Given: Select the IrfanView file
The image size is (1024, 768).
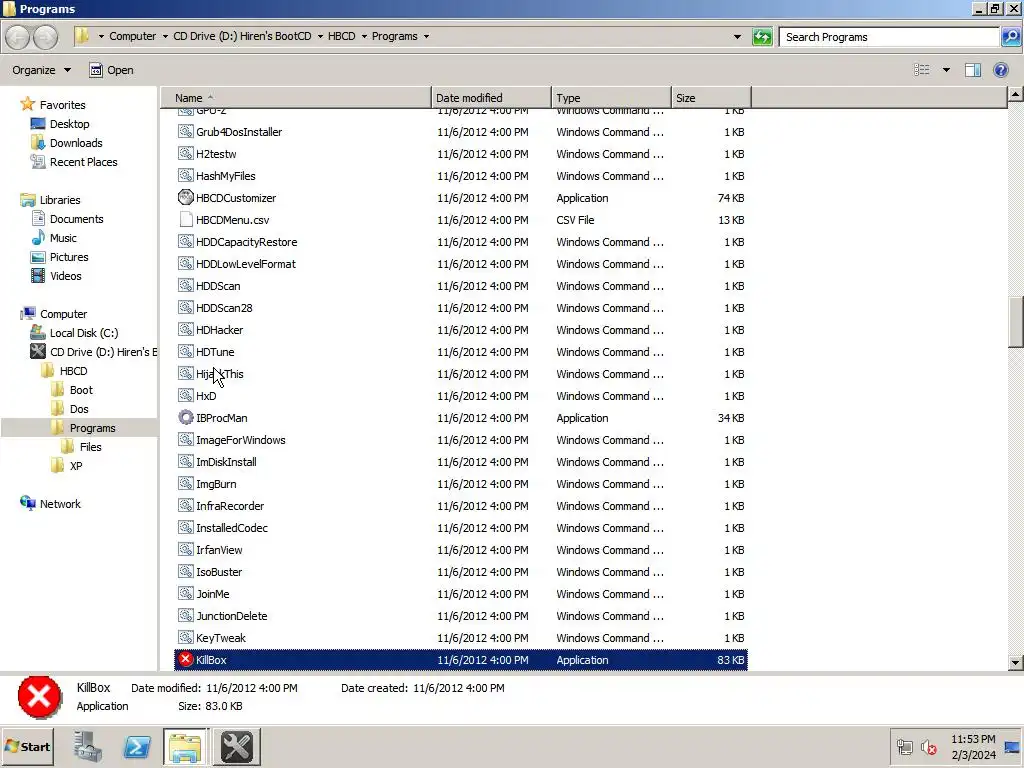Looking at the screenshot, I should click(x=219, y=549).
